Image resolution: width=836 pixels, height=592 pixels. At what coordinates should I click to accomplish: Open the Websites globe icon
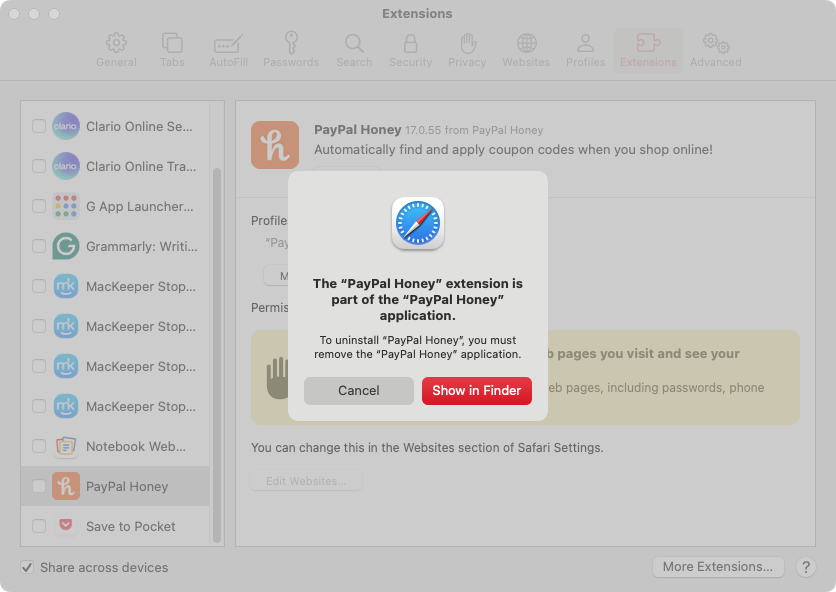point(526,44)
